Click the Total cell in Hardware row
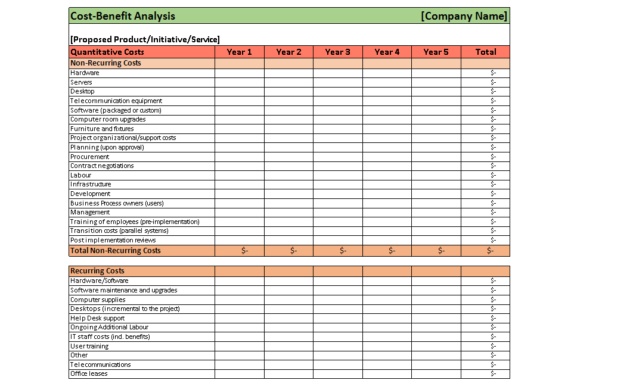The image size is (630, 380). coord(486,73)
